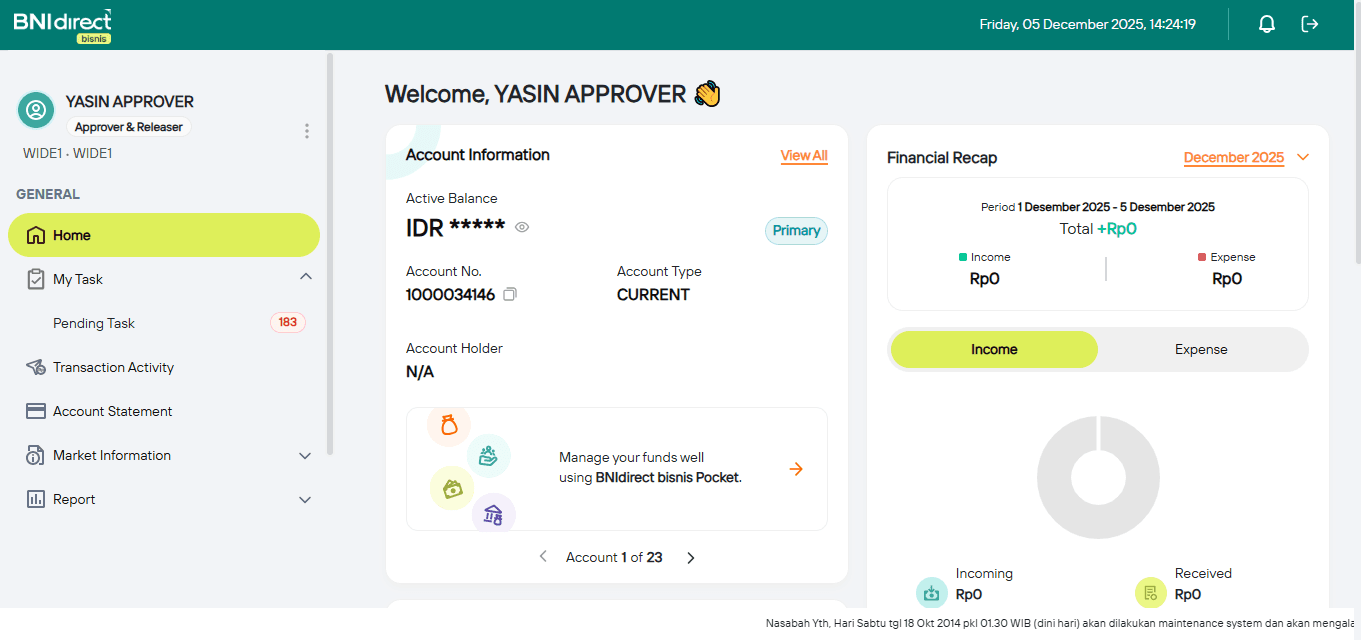
Task: Open the Report menu item
Action: tap(164, 499)
